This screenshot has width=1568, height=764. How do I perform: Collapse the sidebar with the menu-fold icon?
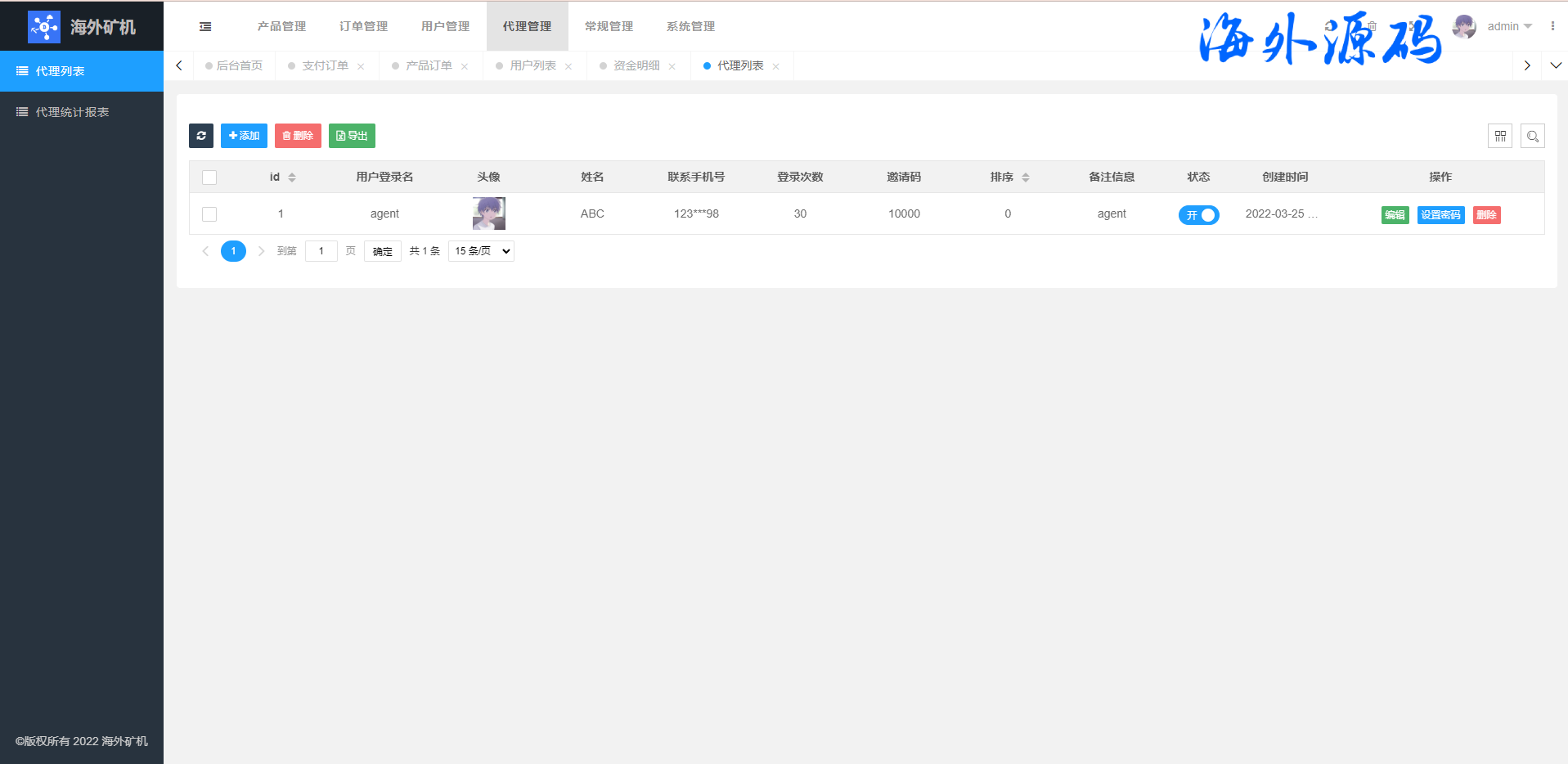point(205,27)
